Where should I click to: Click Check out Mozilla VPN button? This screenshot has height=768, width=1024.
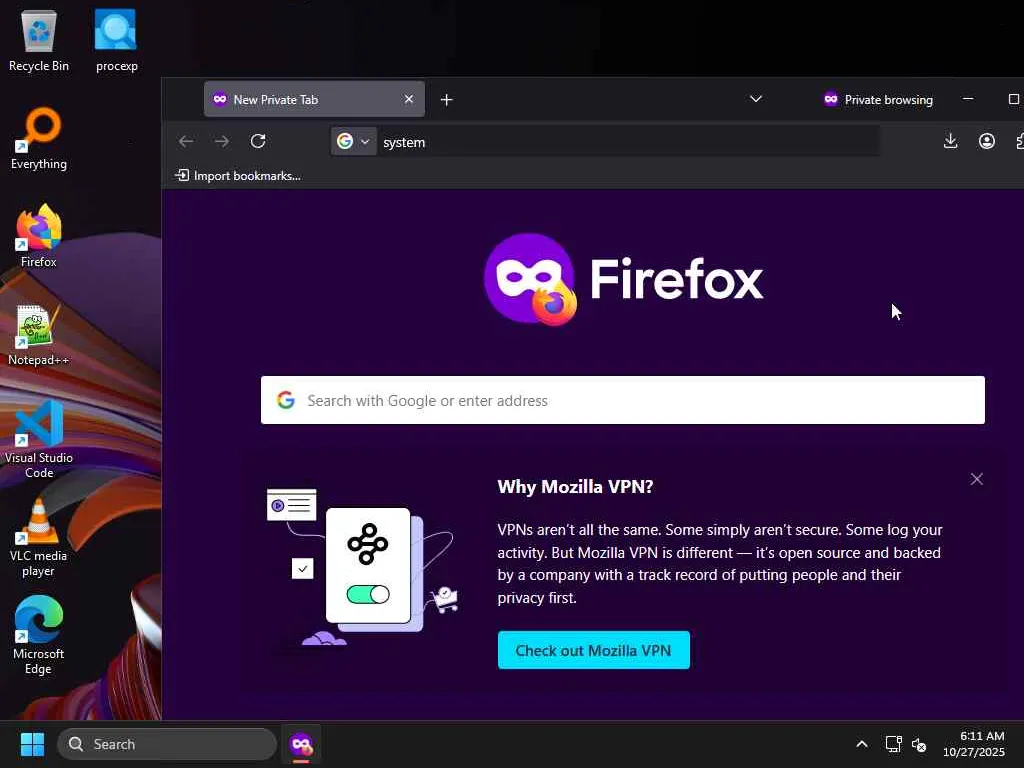point(594,650)
